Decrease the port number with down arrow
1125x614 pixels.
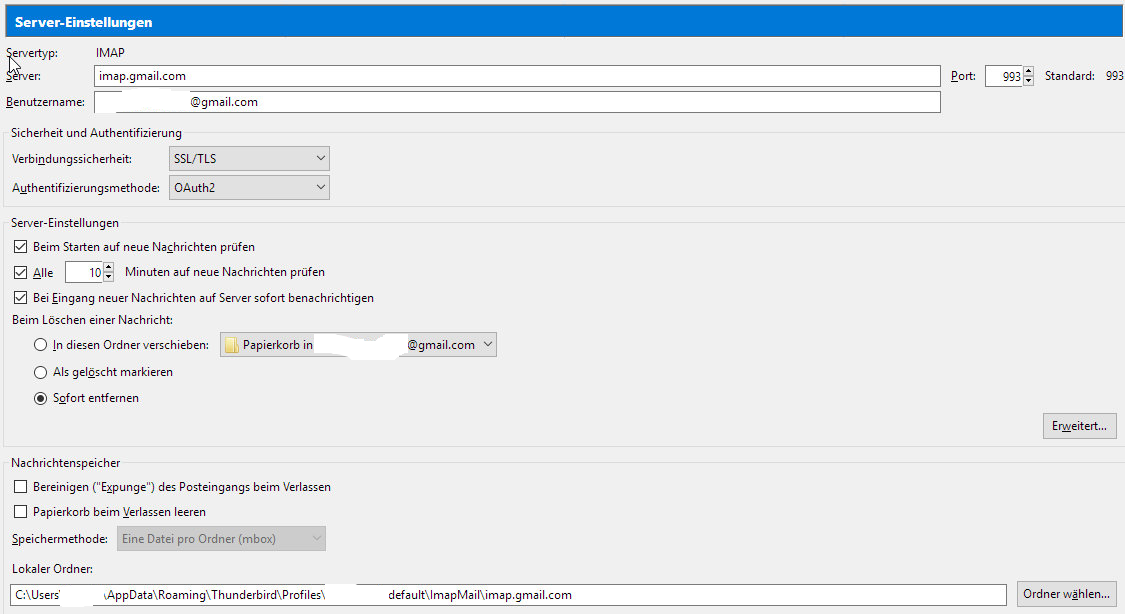pyautogui.click(x=1028, y=81)
